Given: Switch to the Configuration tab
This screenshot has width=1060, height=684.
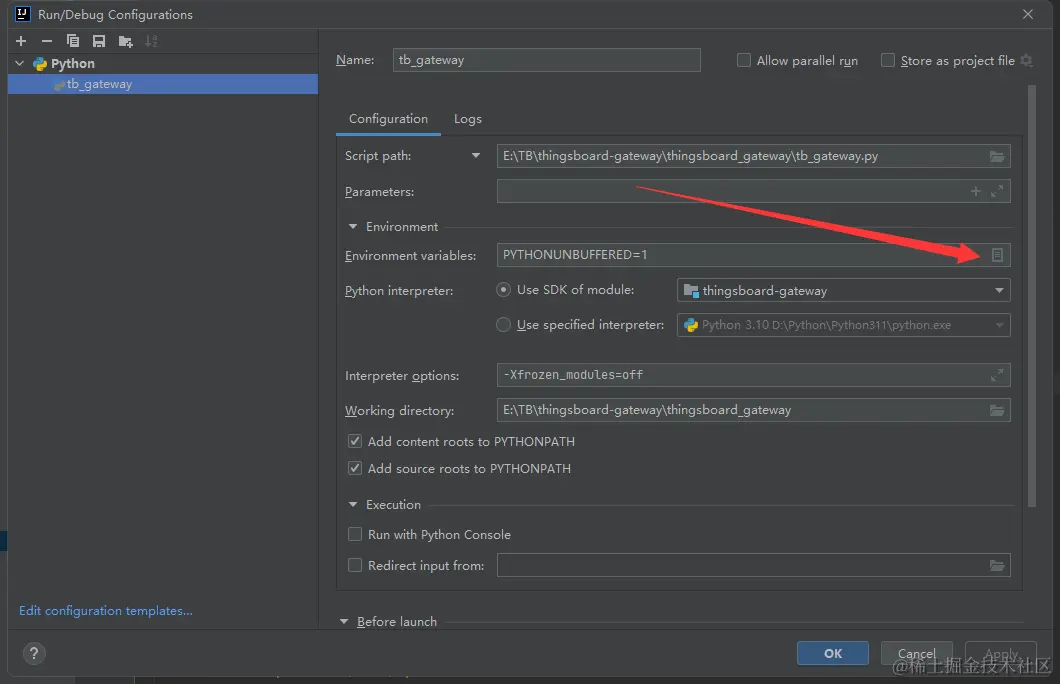Looking at the screenshot, I should coord(388,119).
